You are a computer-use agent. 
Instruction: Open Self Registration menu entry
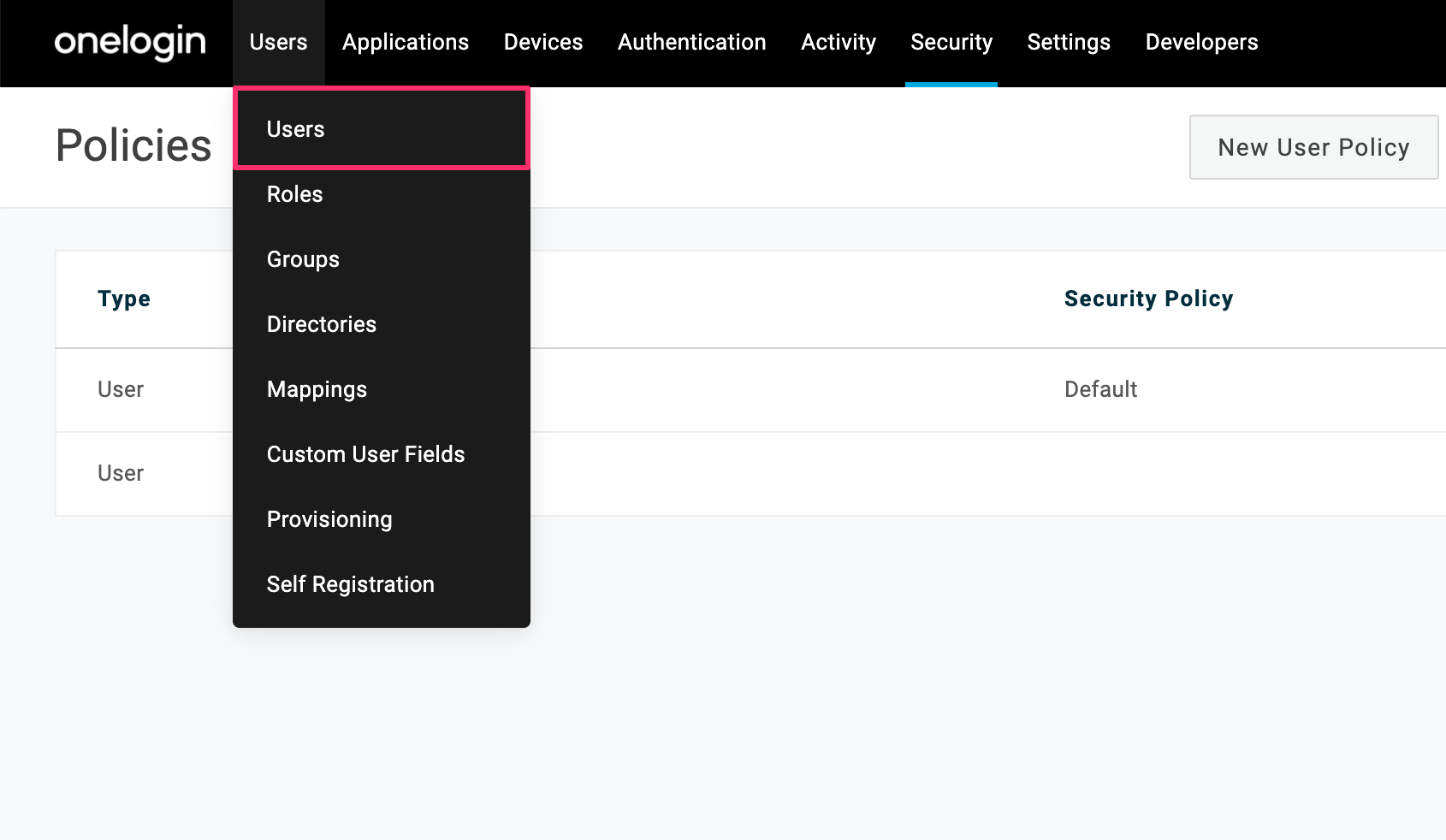382,584
